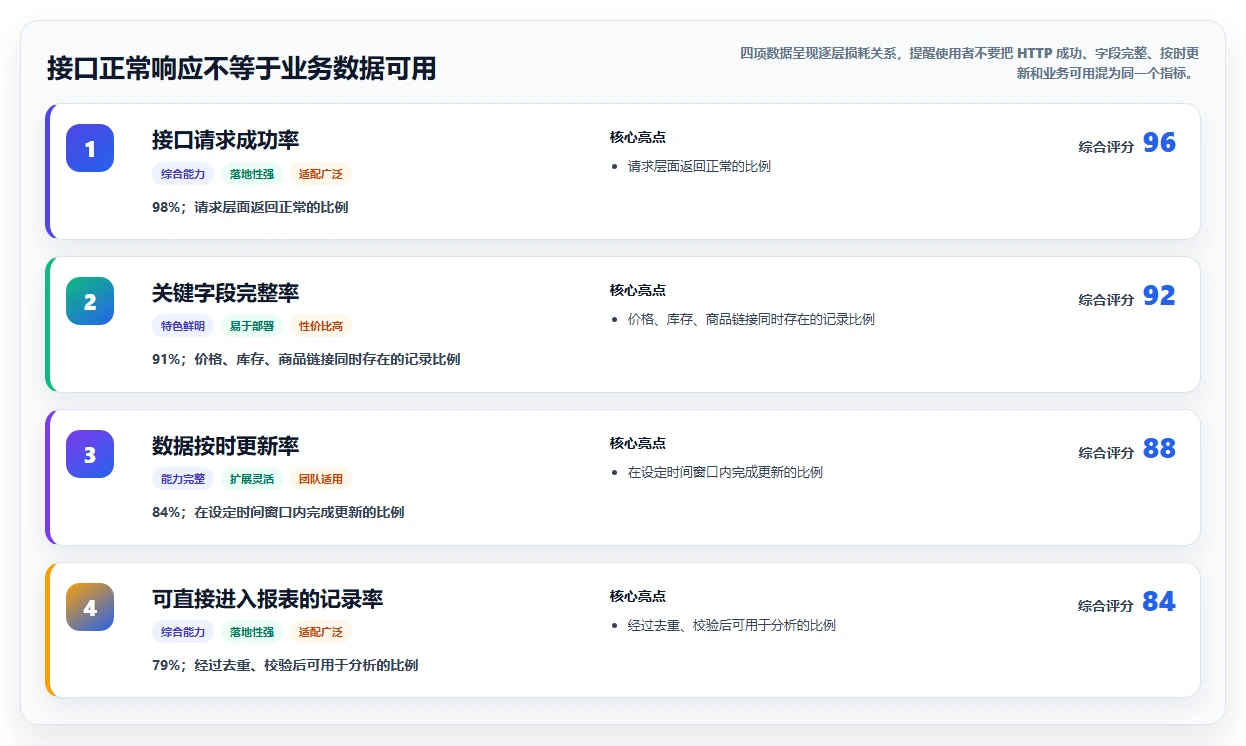1246x746 pixels.
Task: Open the 接口请求成功率 card title
Action: [x=225, y=139]
